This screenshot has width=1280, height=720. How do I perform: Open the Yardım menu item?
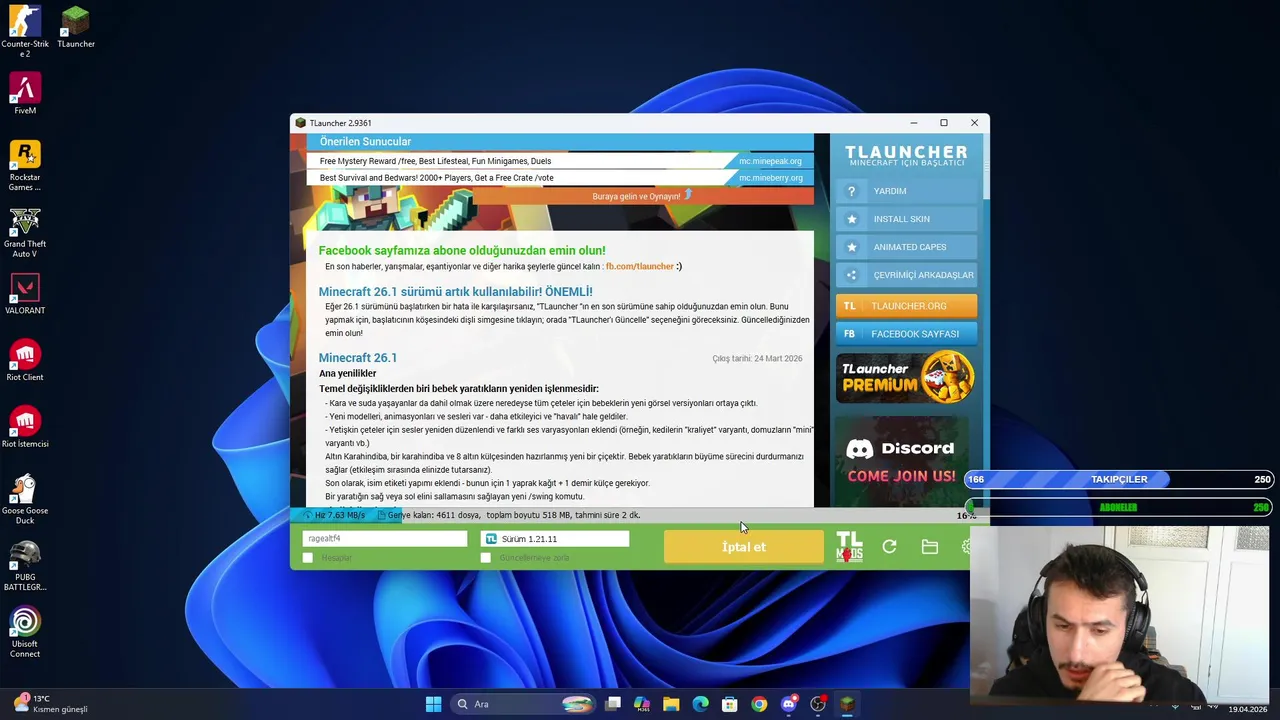(907, 191)
